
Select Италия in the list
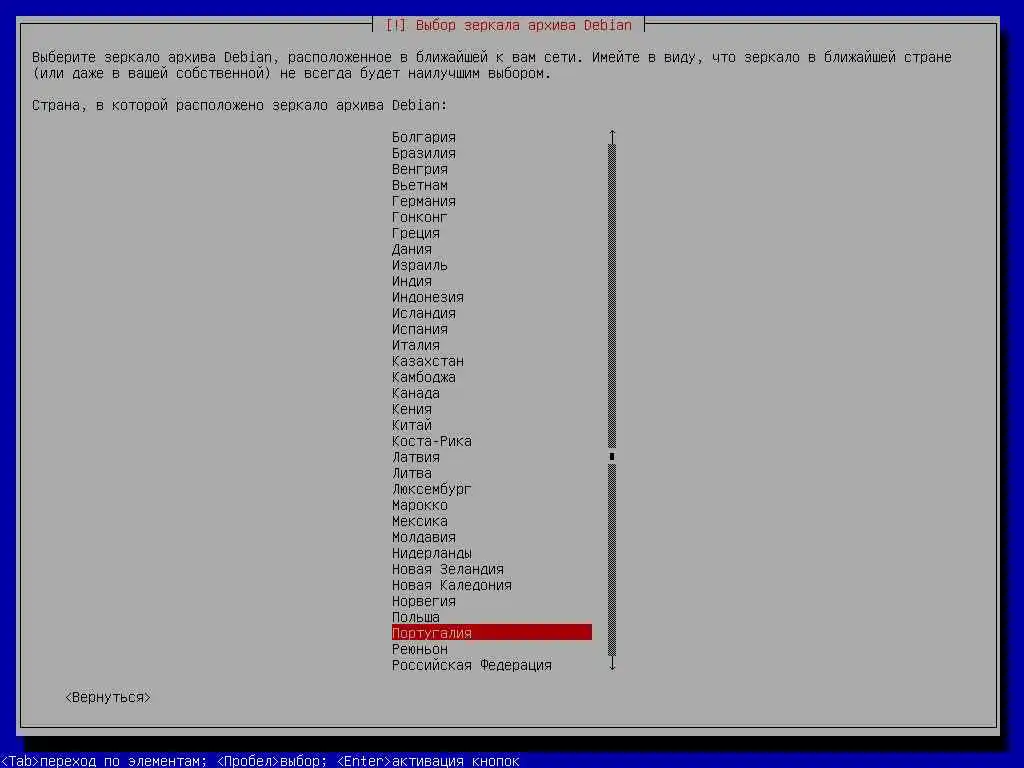(416, 345)
